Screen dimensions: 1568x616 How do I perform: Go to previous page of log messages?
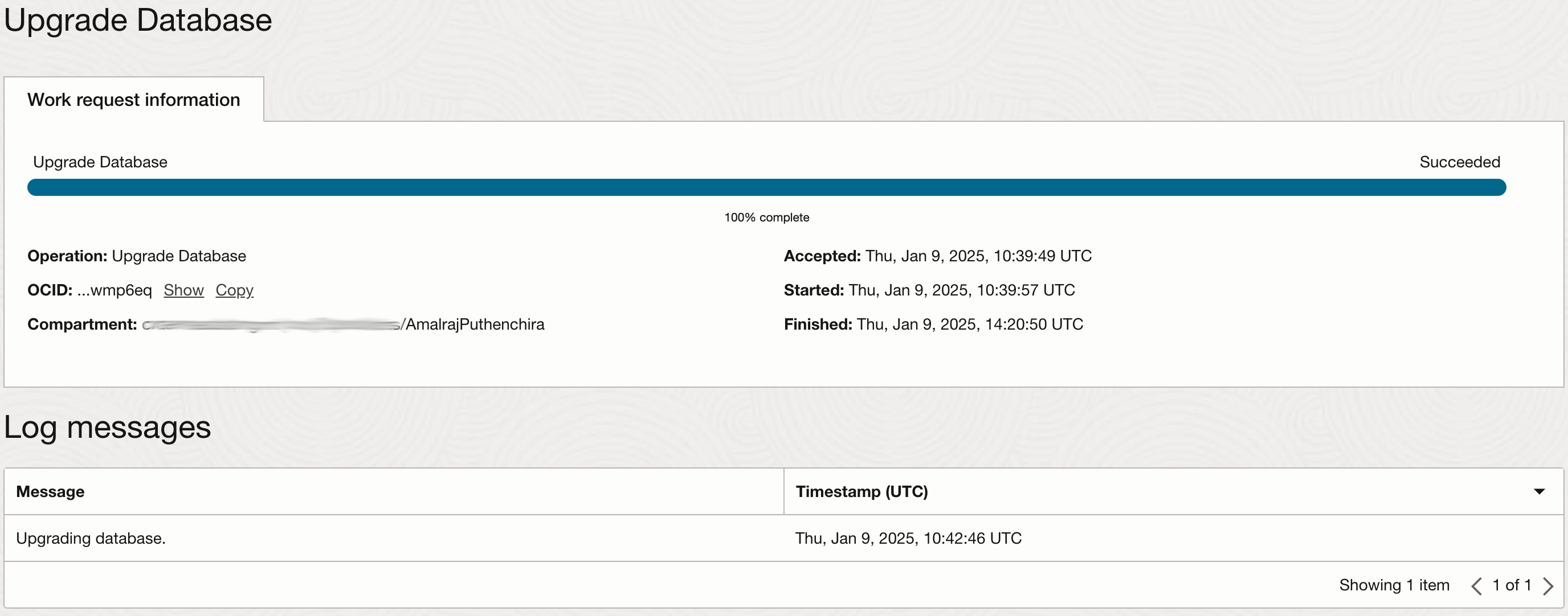click(1476, 586)
